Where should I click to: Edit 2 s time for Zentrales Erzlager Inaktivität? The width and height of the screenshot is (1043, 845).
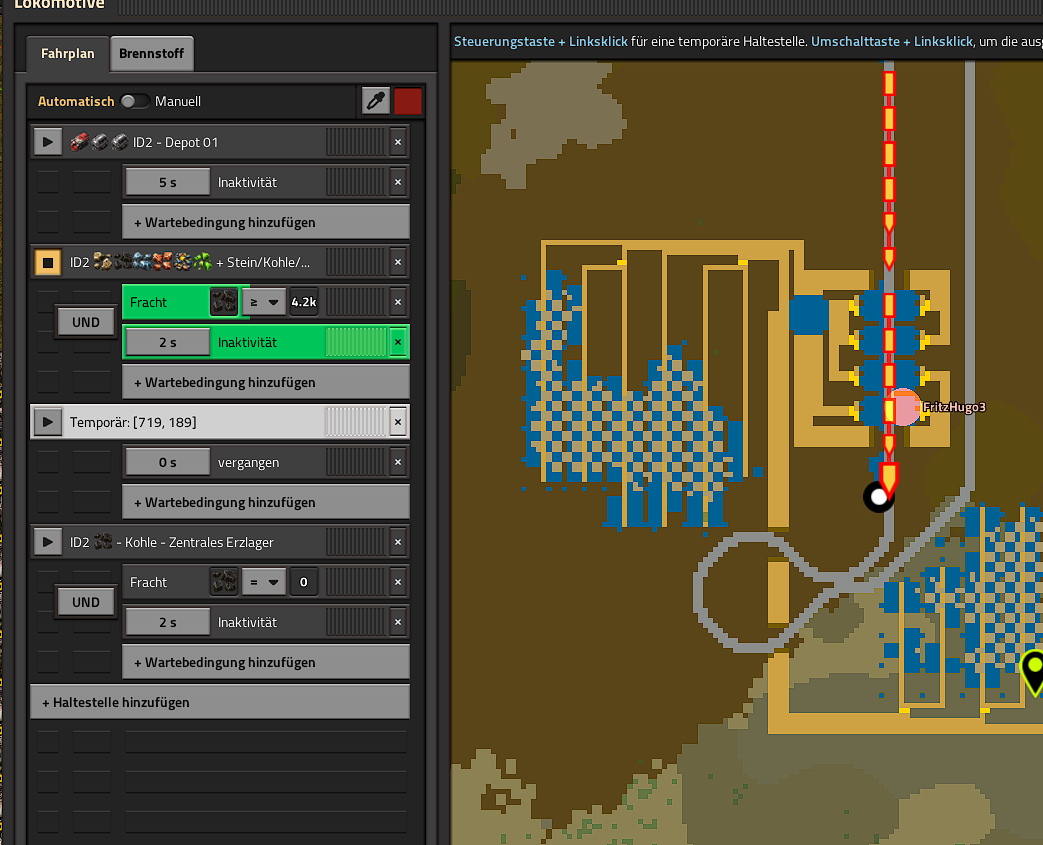pos(168,622)
